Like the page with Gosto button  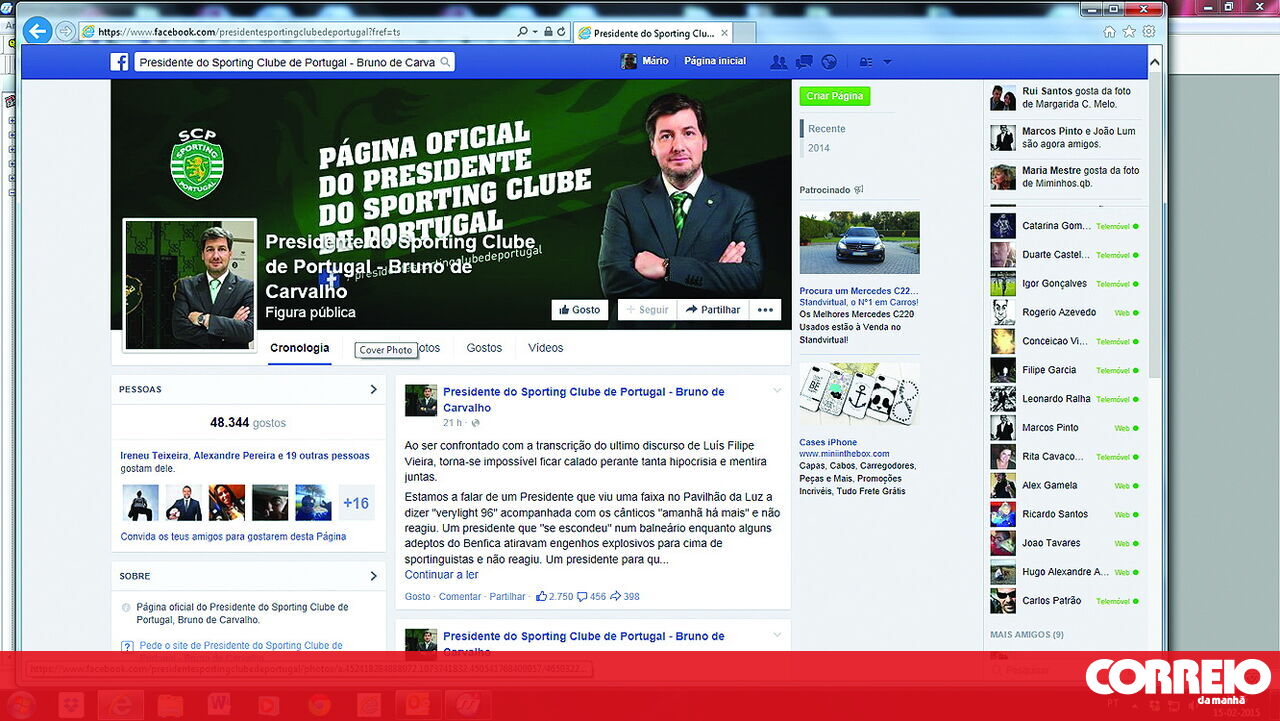[579, 310]
